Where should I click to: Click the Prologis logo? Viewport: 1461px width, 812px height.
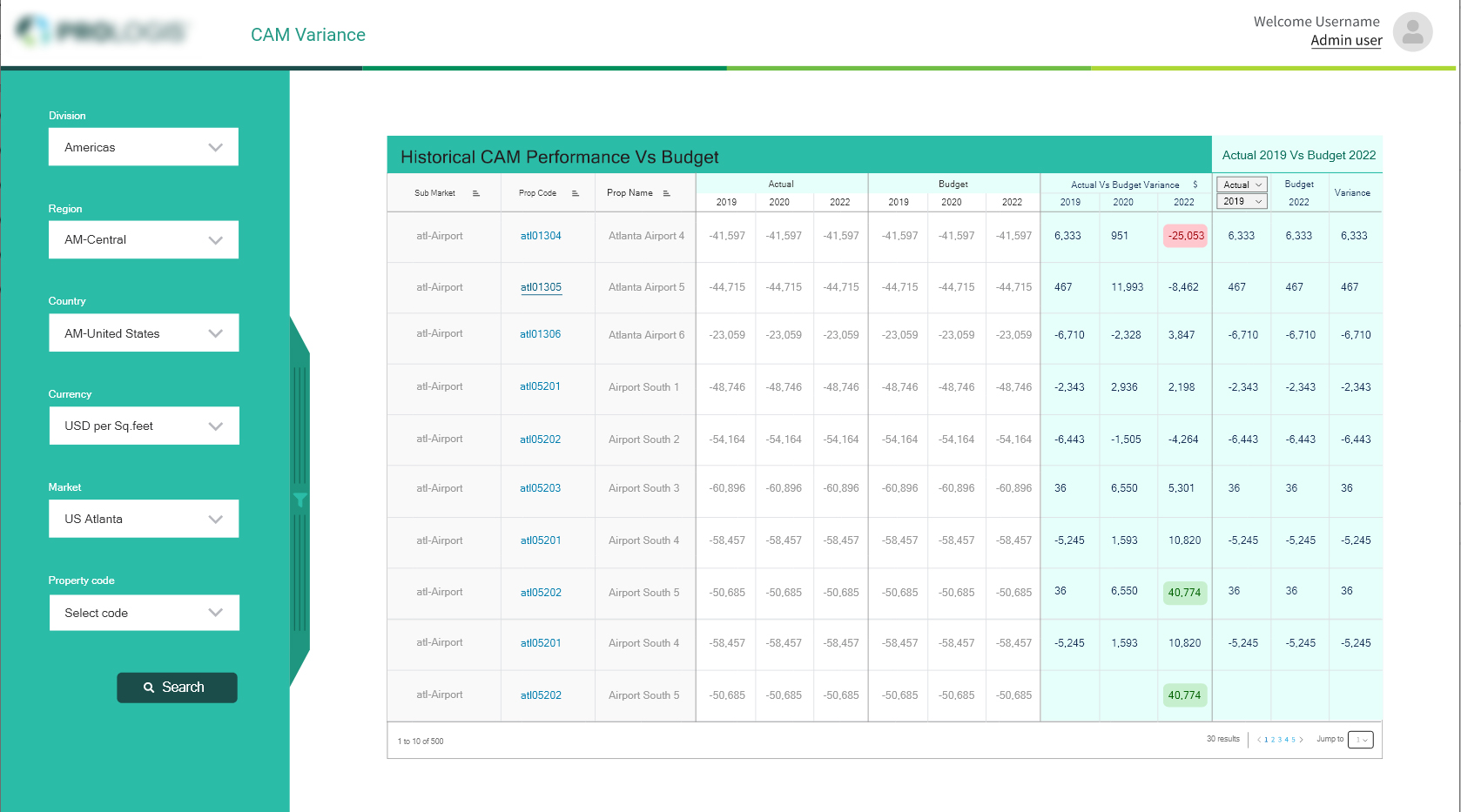point(102,32)
